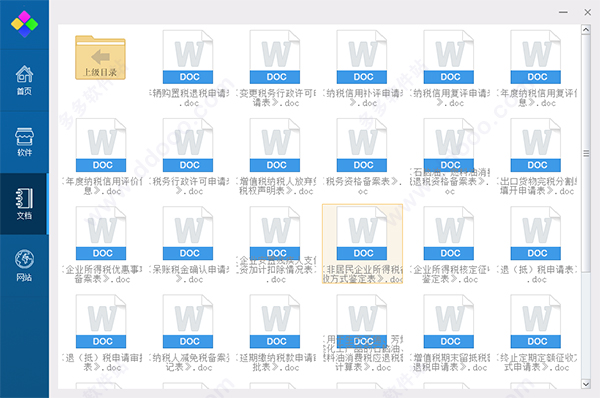Image resolution: width=600 pixels, height=398 pixels.
Task: Open the 购置税退税申请 doc file
Action: click(188, 69)
